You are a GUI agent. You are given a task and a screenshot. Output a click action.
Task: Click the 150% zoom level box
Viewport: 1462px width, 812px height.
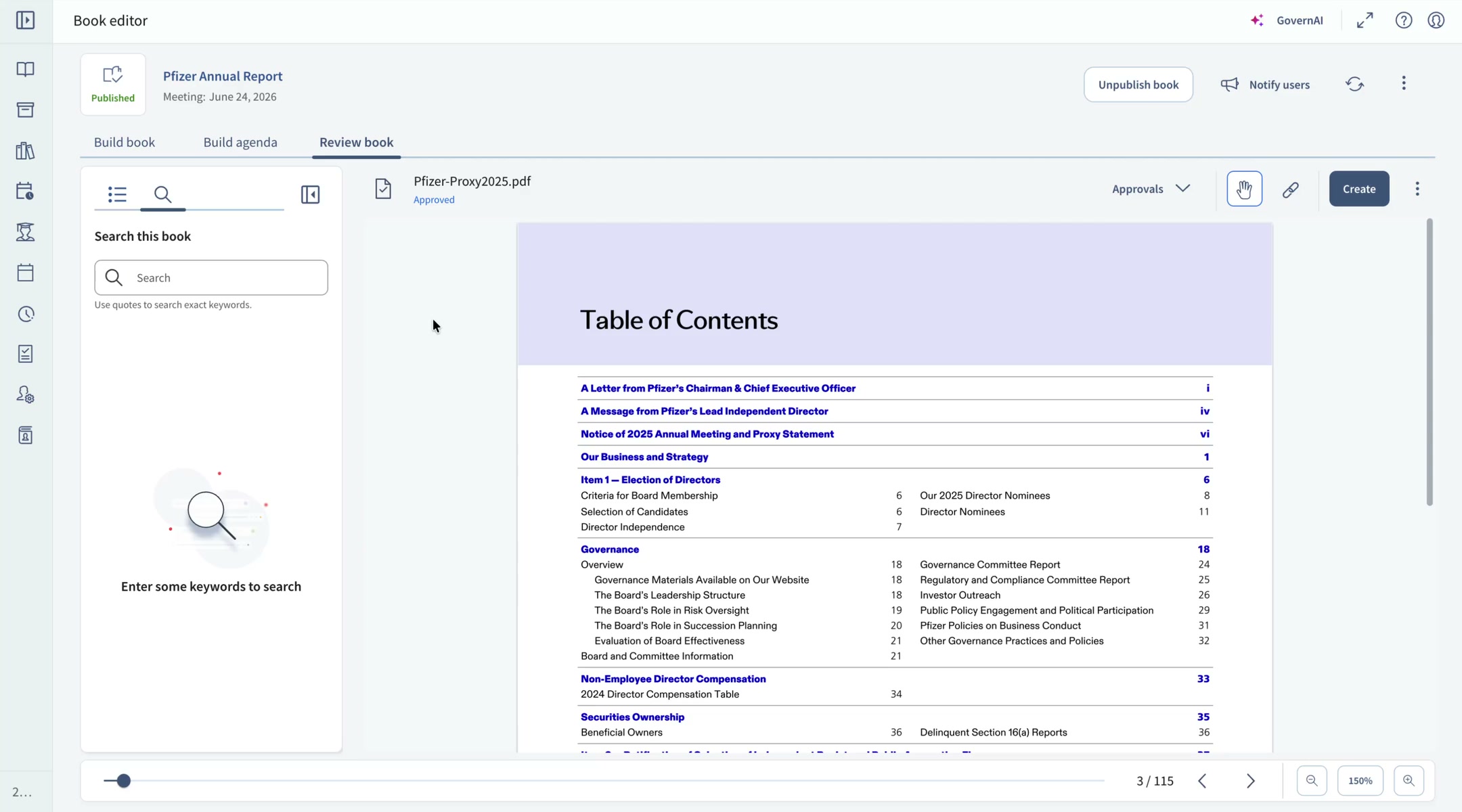(x=1360, y=781)
